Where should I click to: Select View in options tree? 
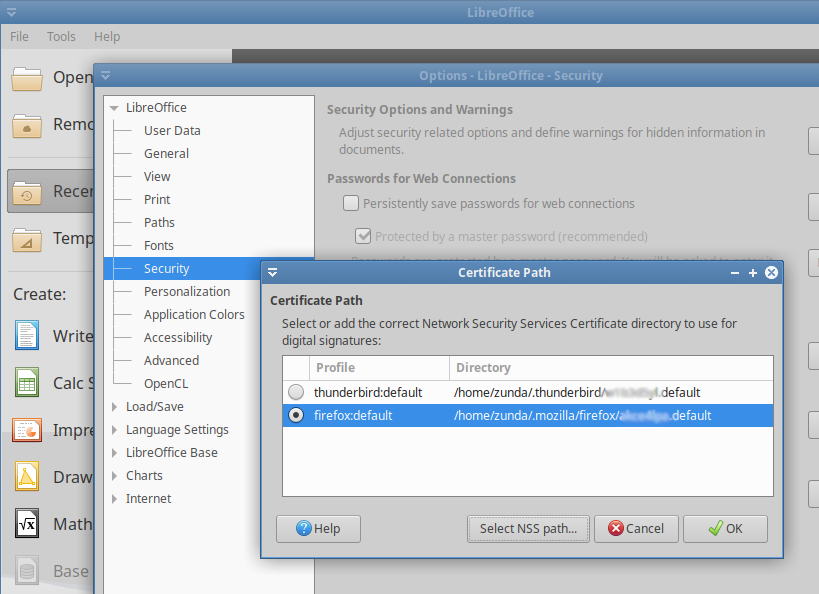(x=157, y=177)
